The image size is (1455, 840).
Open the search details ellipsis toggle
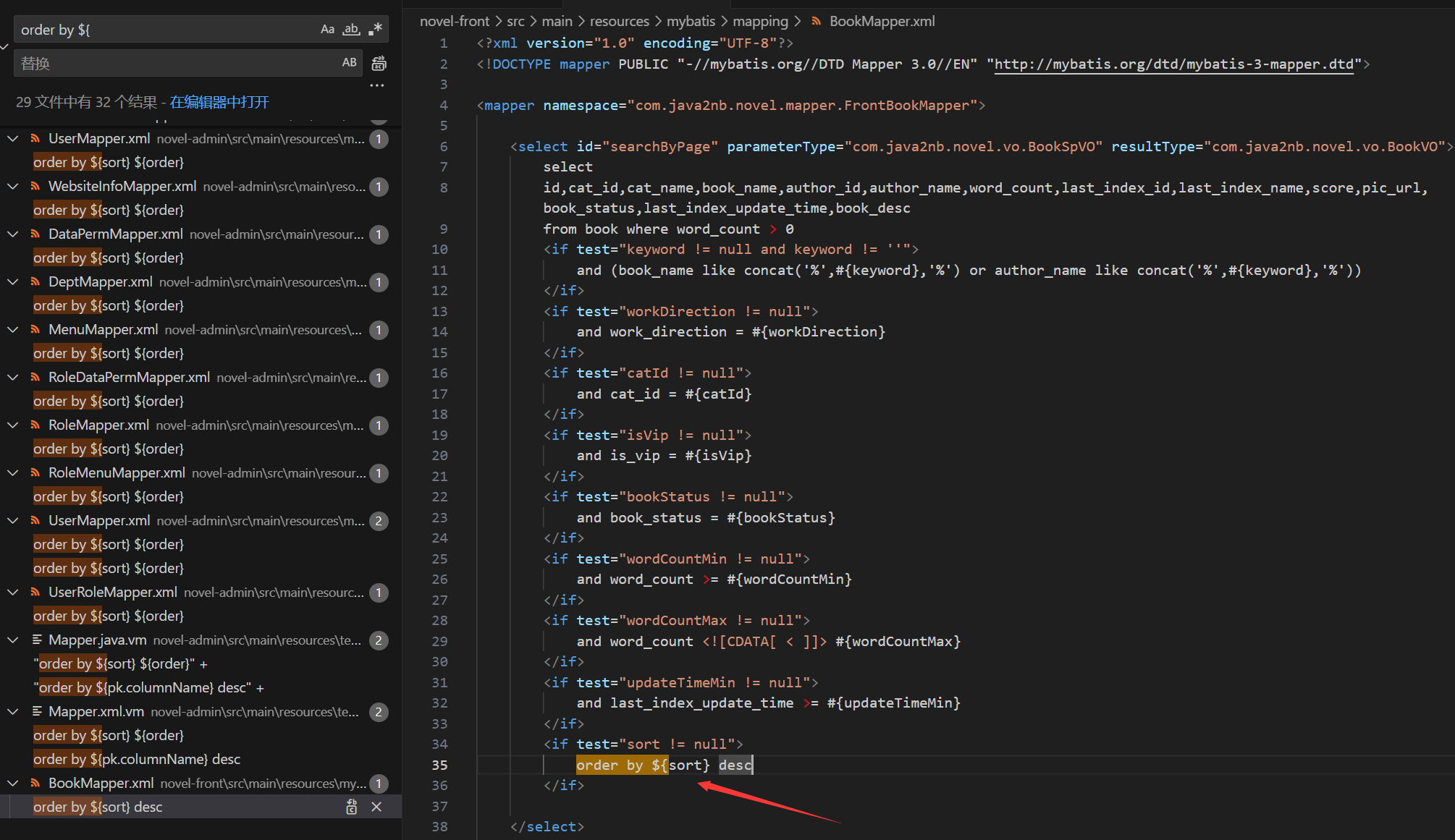(x=376, y=85)
